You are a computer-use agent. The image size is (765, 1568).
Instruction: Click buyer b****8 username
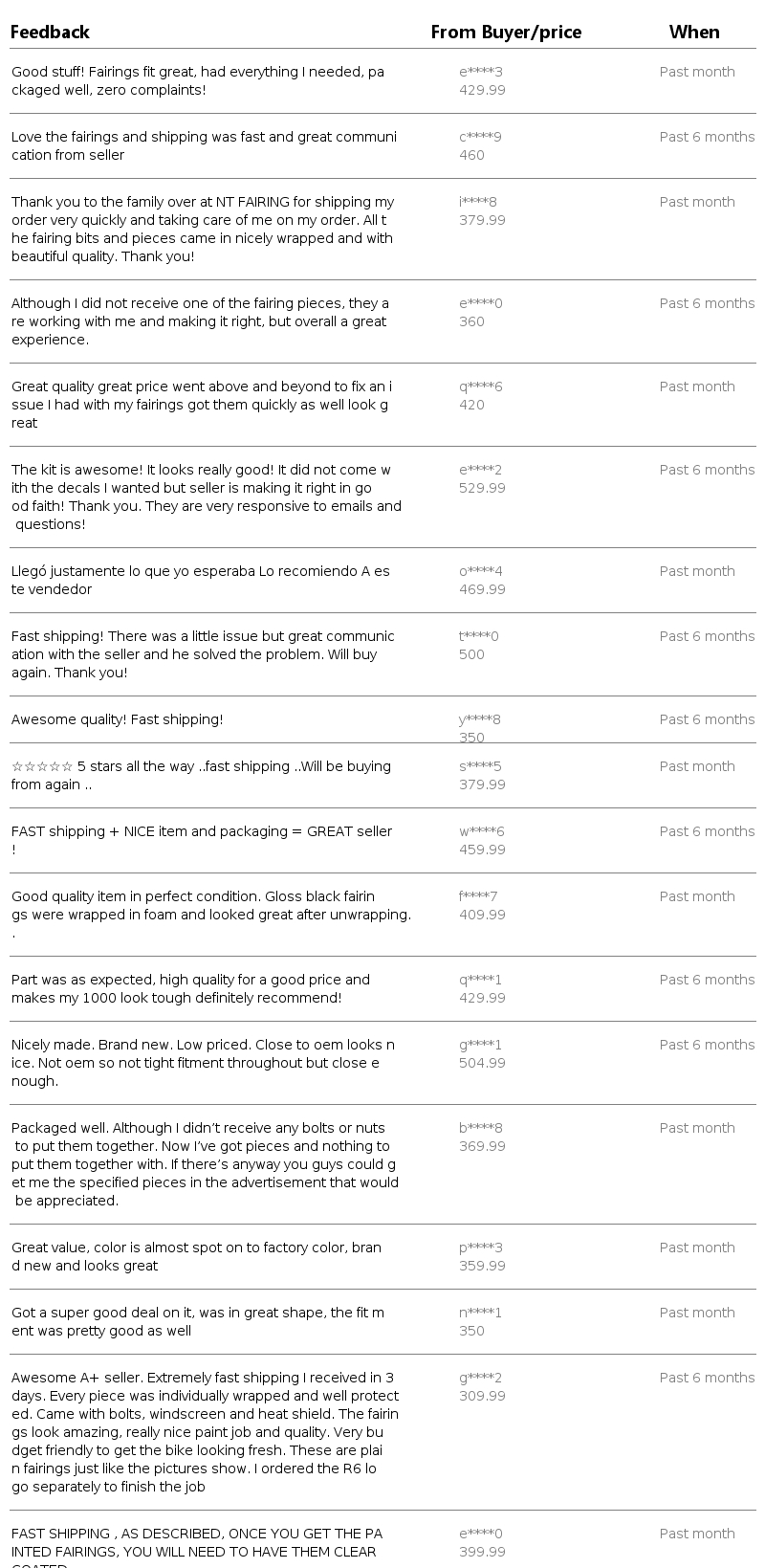[x=480, y=1128]
